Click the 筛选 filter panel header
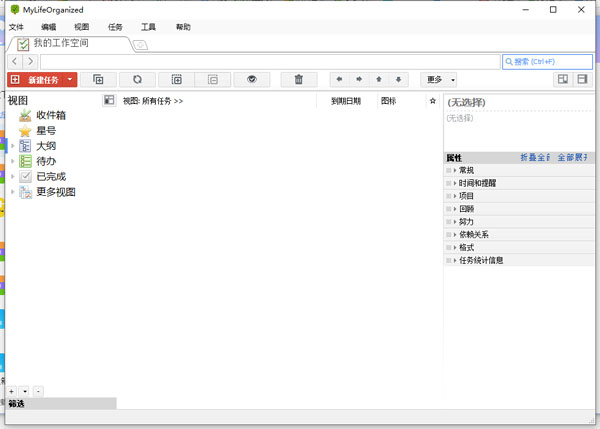 point(62,404)
